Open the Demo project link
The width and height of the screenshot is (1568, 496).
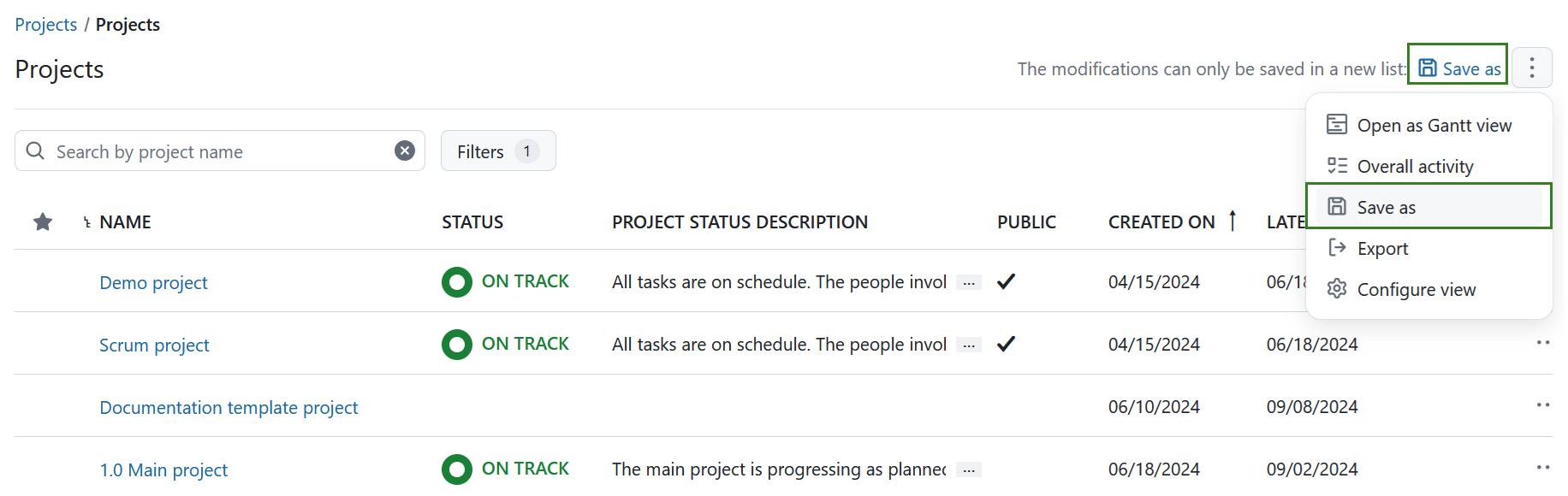point(153,282)
